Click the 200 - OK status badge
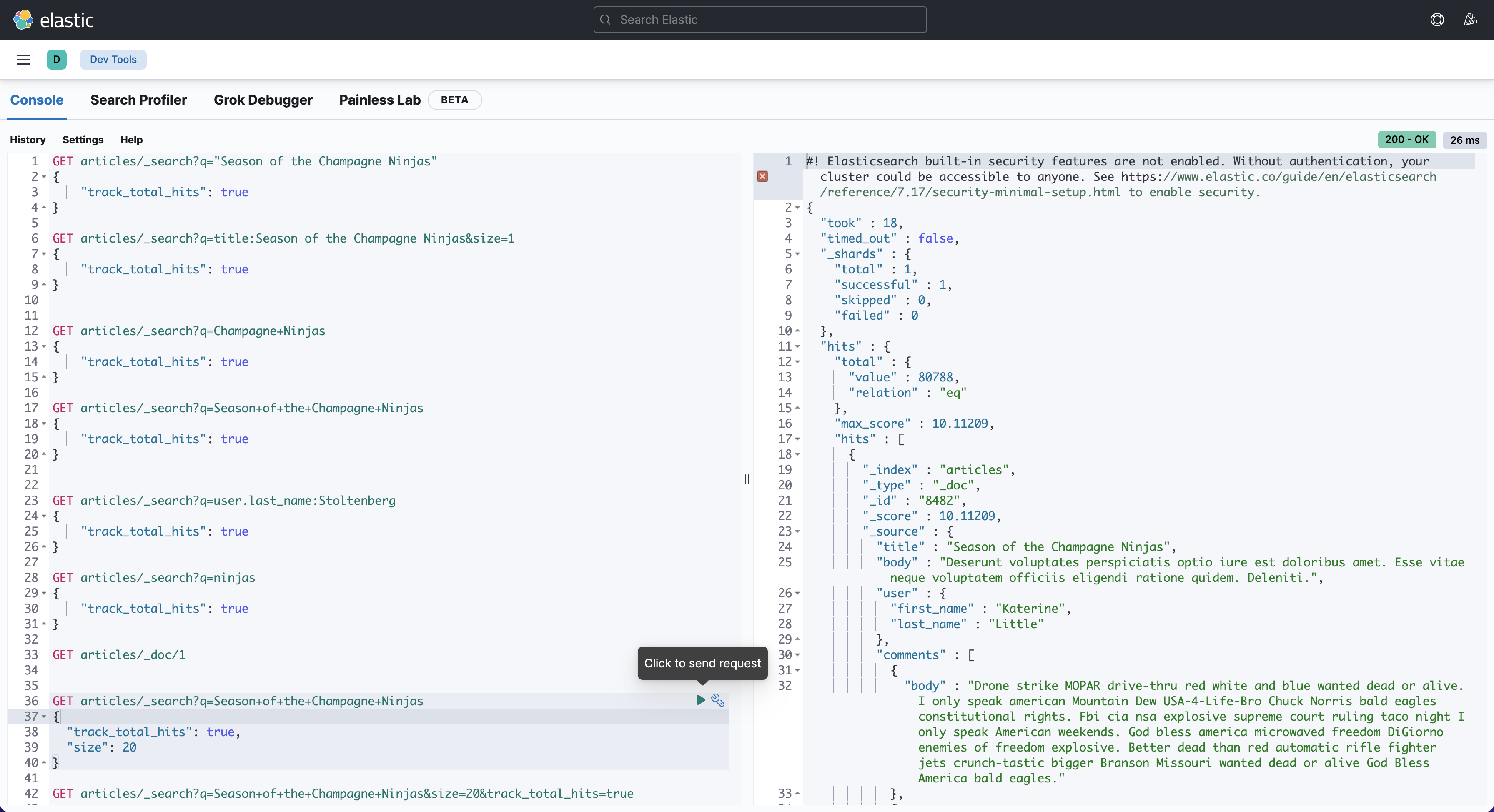 coord(1407,140)
